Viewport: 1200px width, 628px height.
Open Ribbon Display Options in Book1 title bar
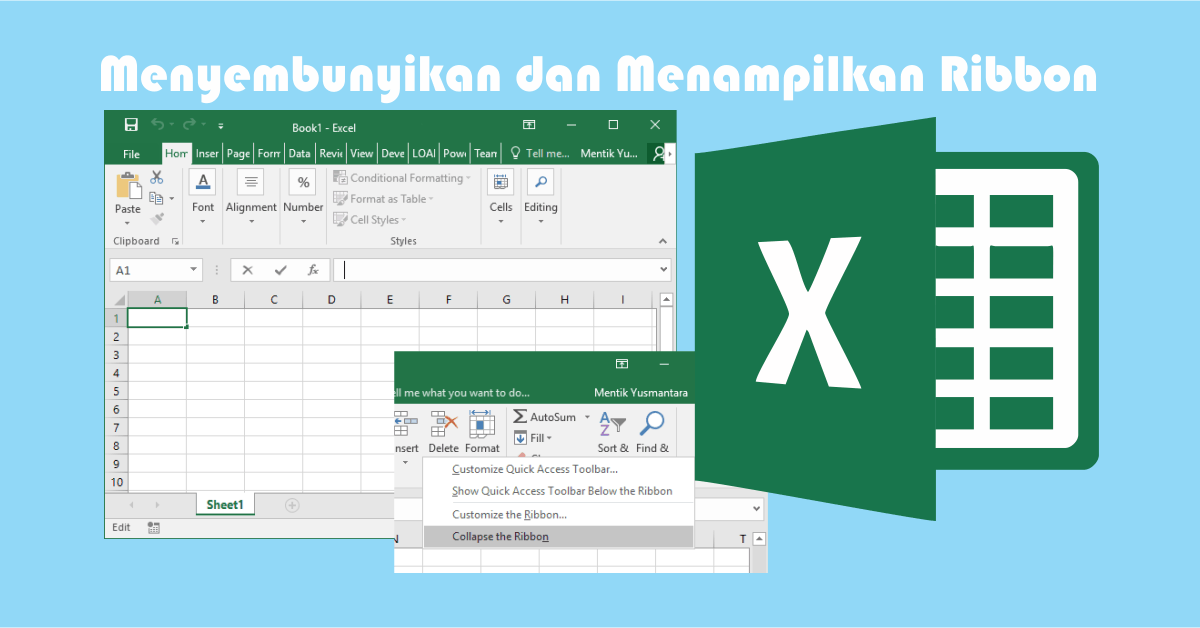529,125
